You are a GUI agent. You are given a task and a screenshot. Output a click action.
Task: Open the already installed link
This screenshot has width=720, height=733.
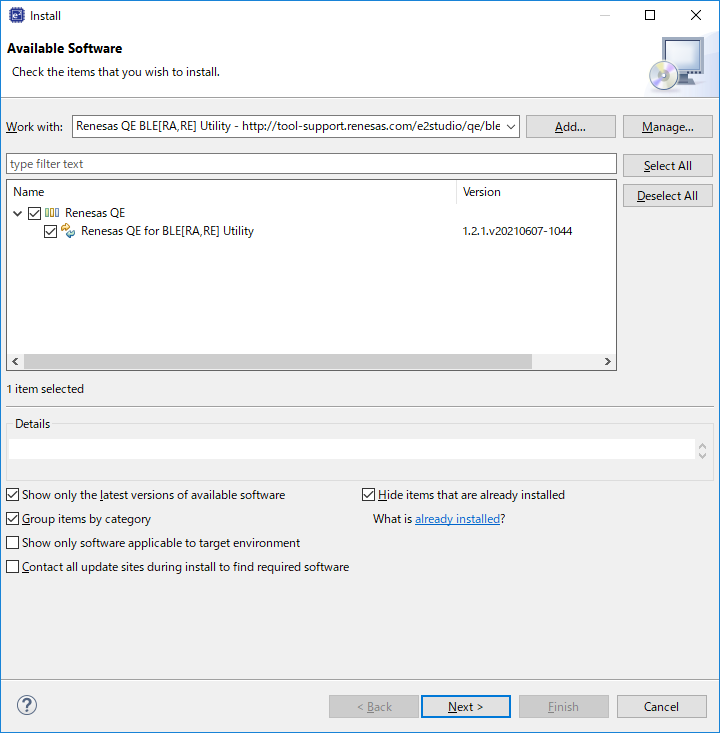click(x=457, y=519)
